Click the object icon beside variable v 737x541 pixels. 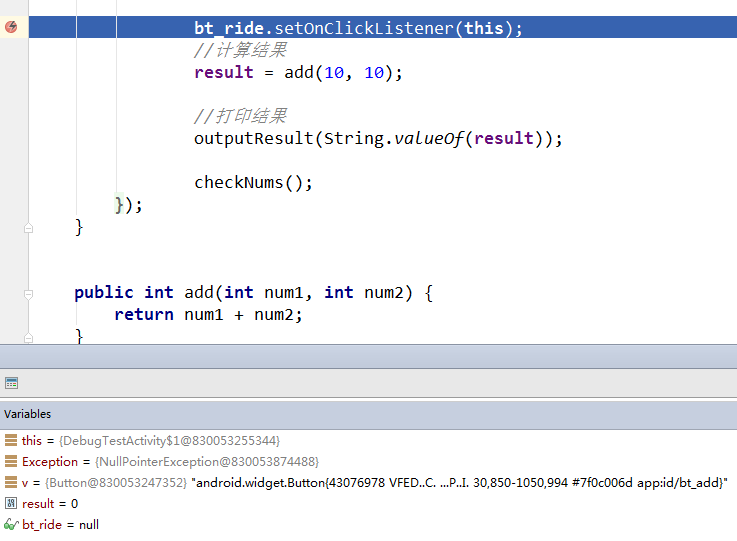tap(11, 482)
